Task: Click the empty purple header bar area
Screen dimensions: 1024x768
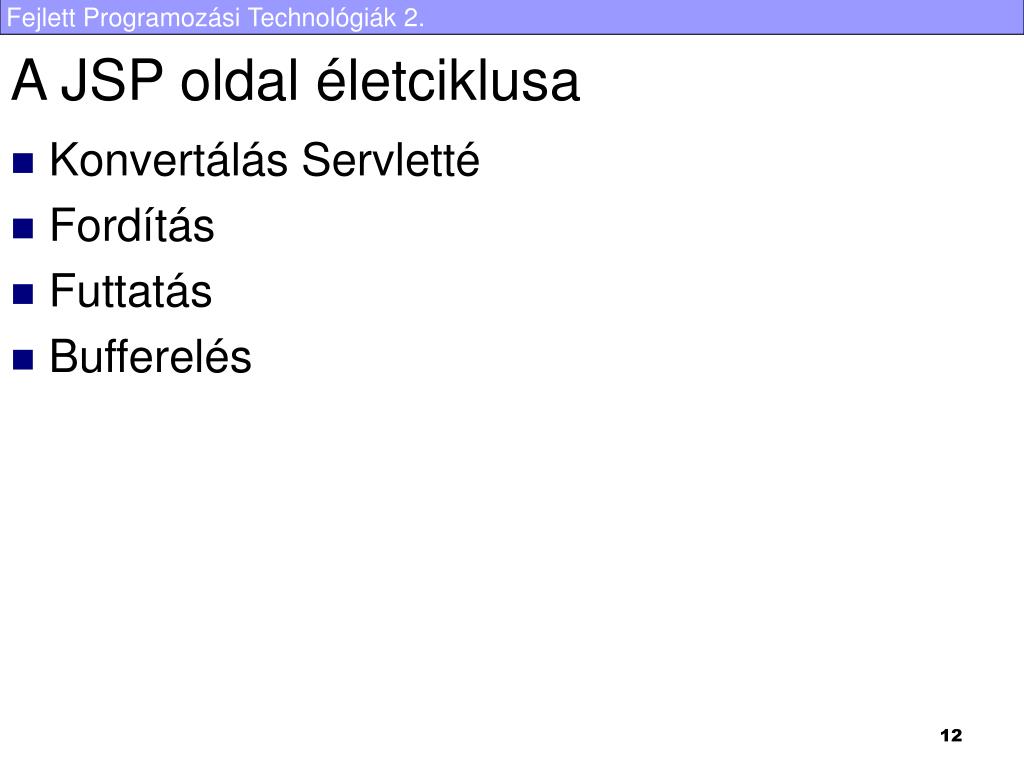Action: (x=718, y=17)
